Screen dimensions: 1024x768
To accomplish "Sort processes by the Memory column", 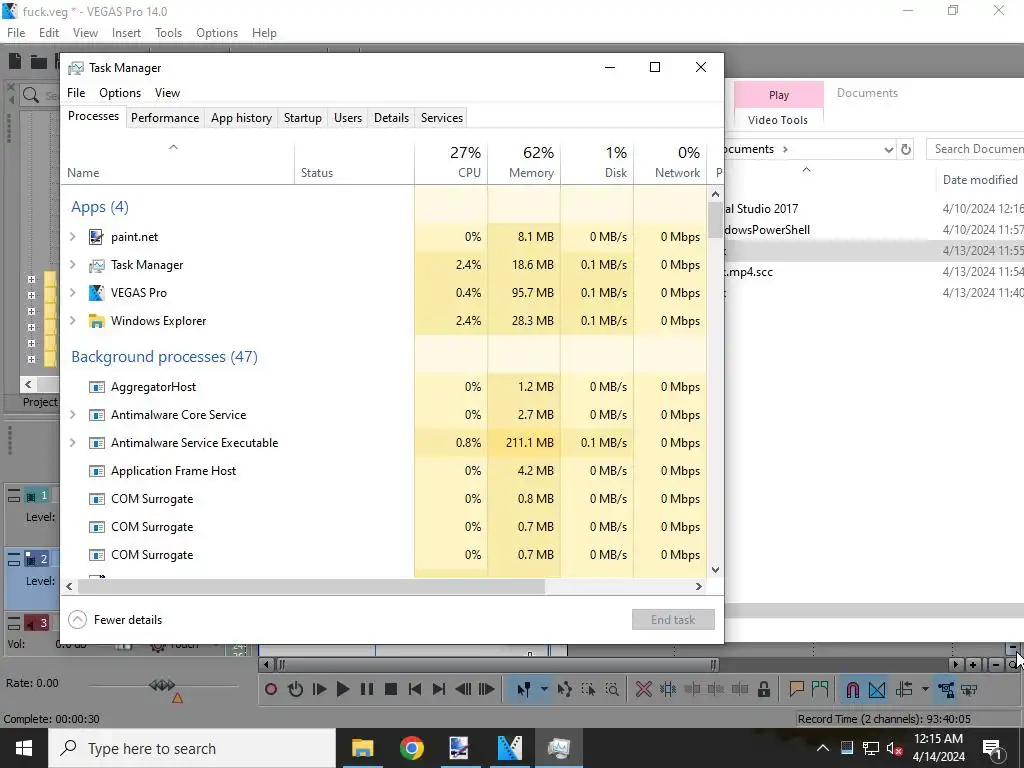I will (x=524, y=162).
